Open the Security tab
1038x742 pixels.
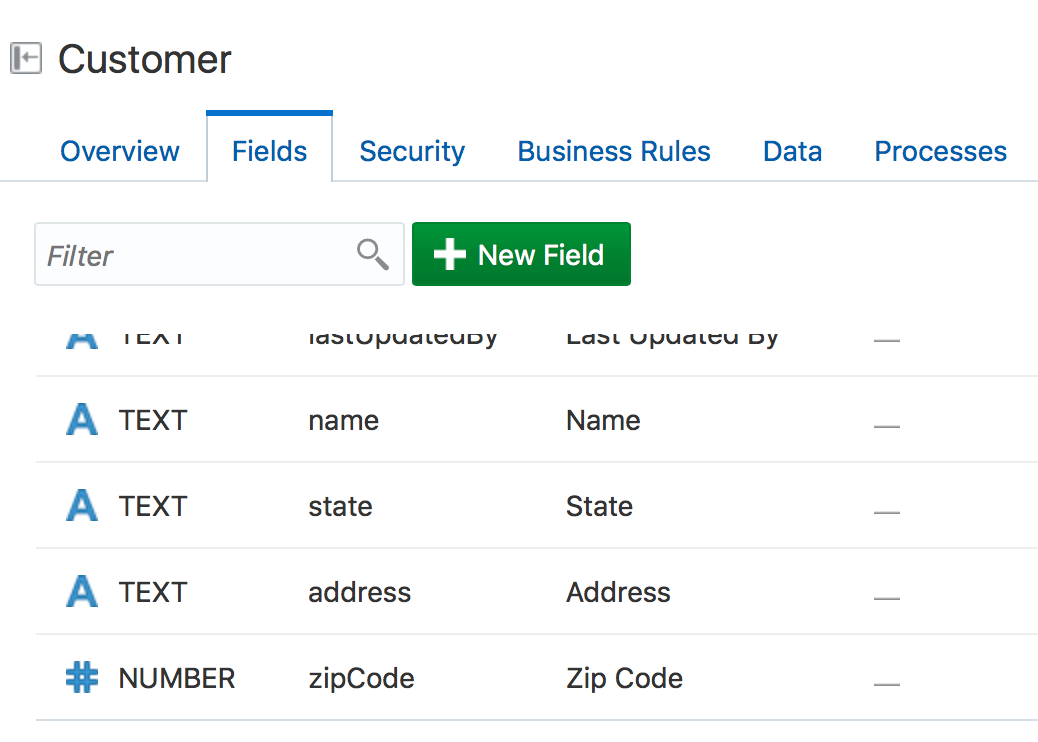(411, 151)
